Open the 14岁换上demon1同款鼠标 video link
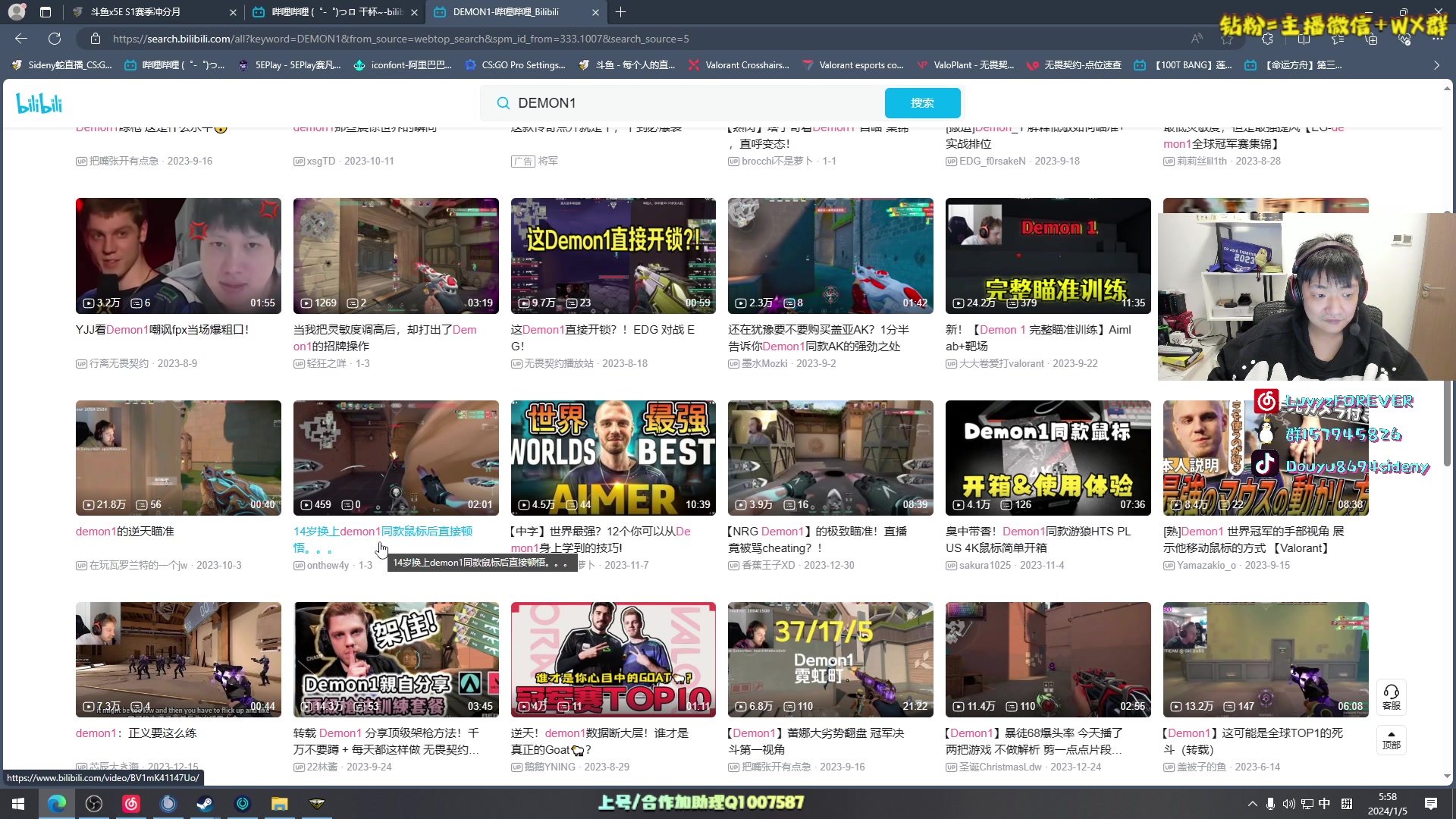This screenshot has height=819, width=1456. coord(382,532)
